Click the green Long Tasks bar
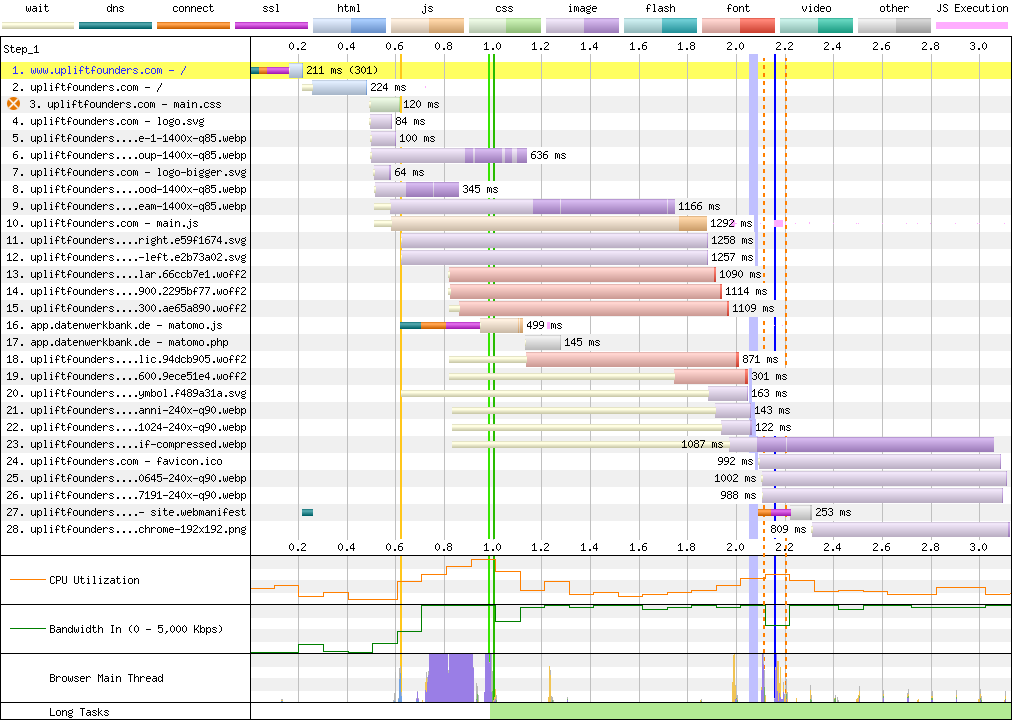This screenshot has height=720, width=1012. 751,712
